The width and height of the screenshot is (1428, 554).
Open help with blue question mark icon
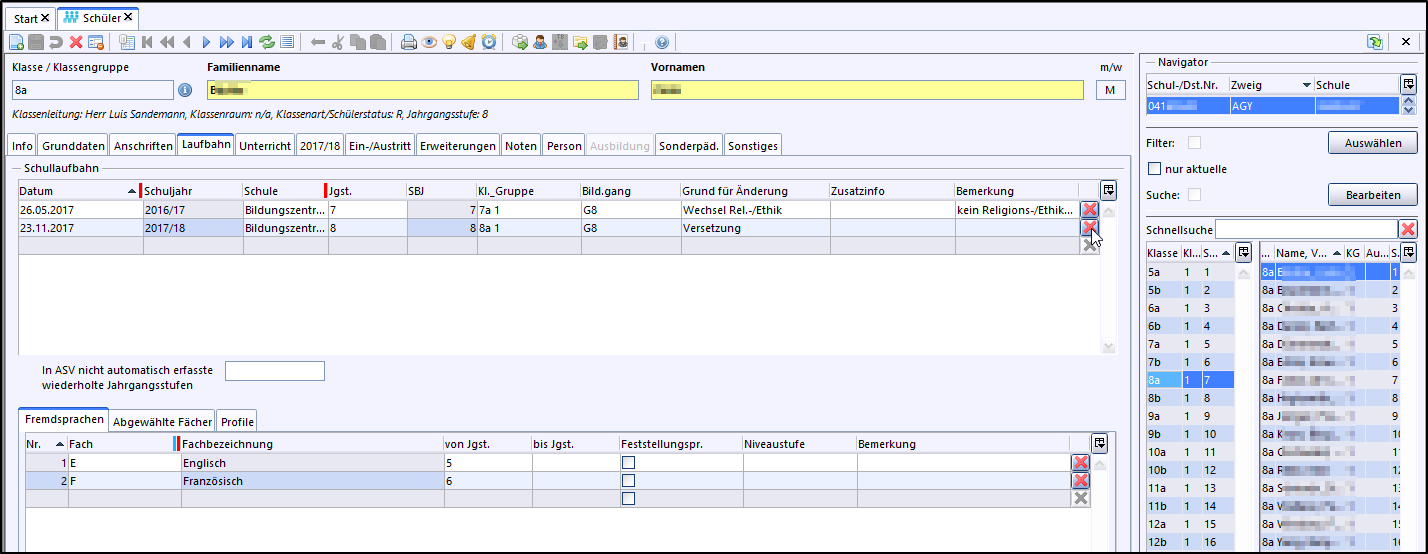click(x=661, y=42)
